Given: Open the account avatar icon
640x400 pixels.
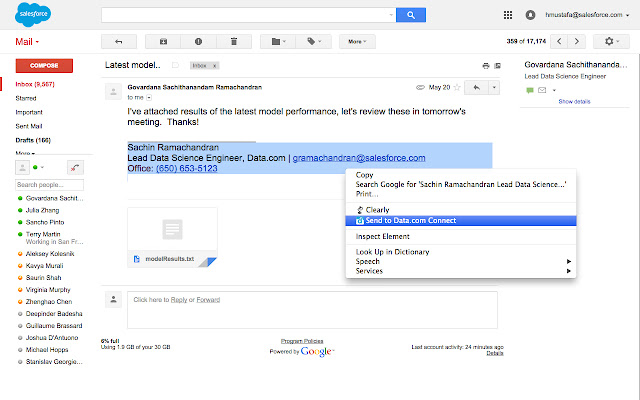Looking at the screenshot, I should point(530,15).
